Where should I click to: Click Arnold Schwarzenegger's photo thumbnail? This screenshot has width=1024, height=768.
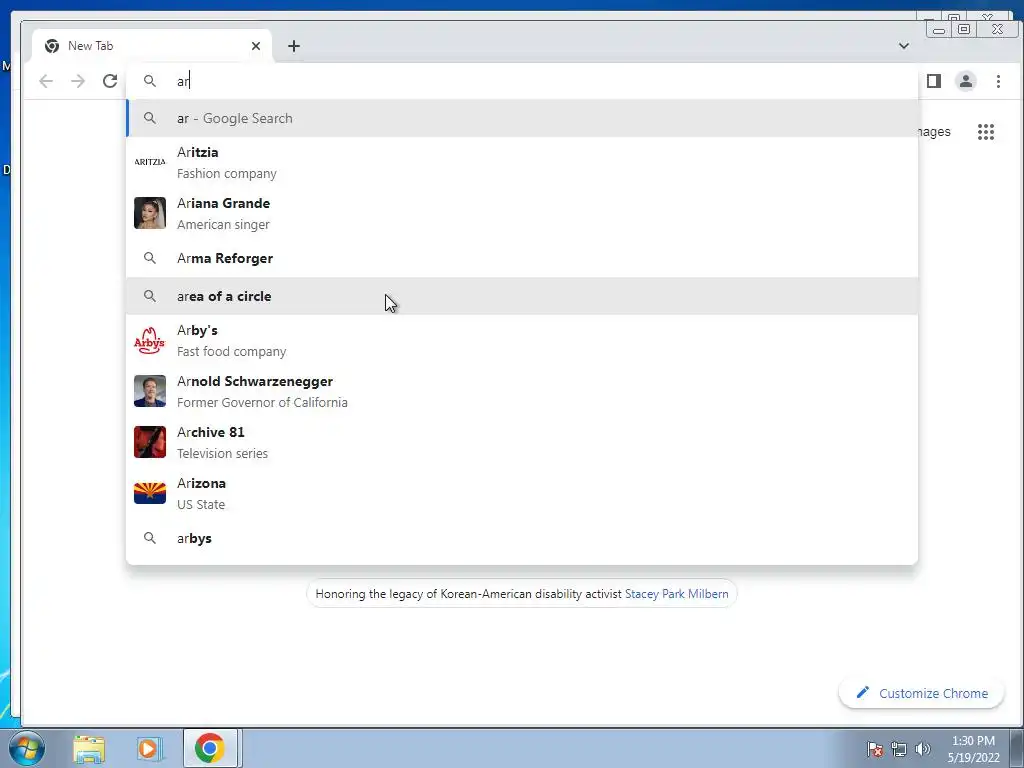click(x=150, y=391)
